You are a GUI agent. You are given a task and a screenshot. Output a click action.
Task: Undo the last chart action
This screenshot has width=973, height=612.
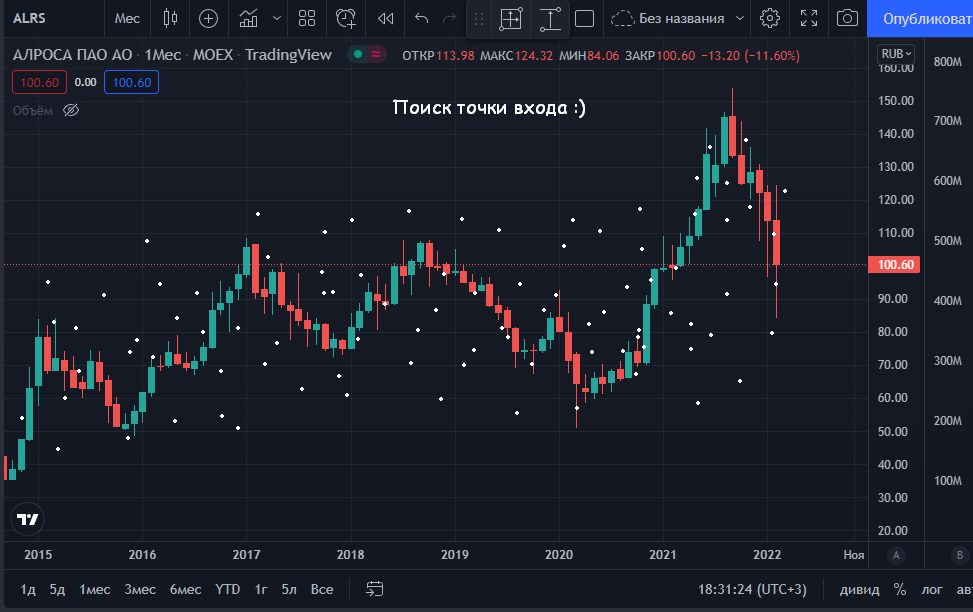pos(422,18)
